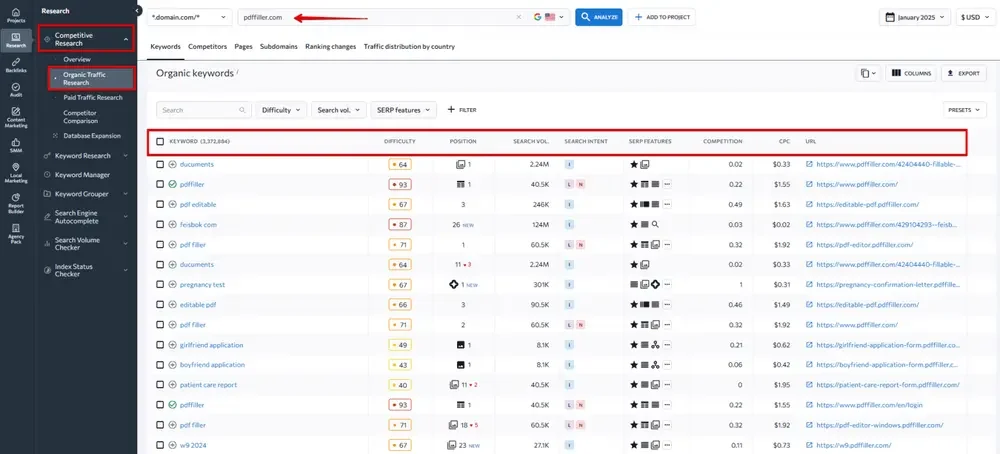
Task: Open the Google US search engine dropdown
Action: [x=548, y=17]
